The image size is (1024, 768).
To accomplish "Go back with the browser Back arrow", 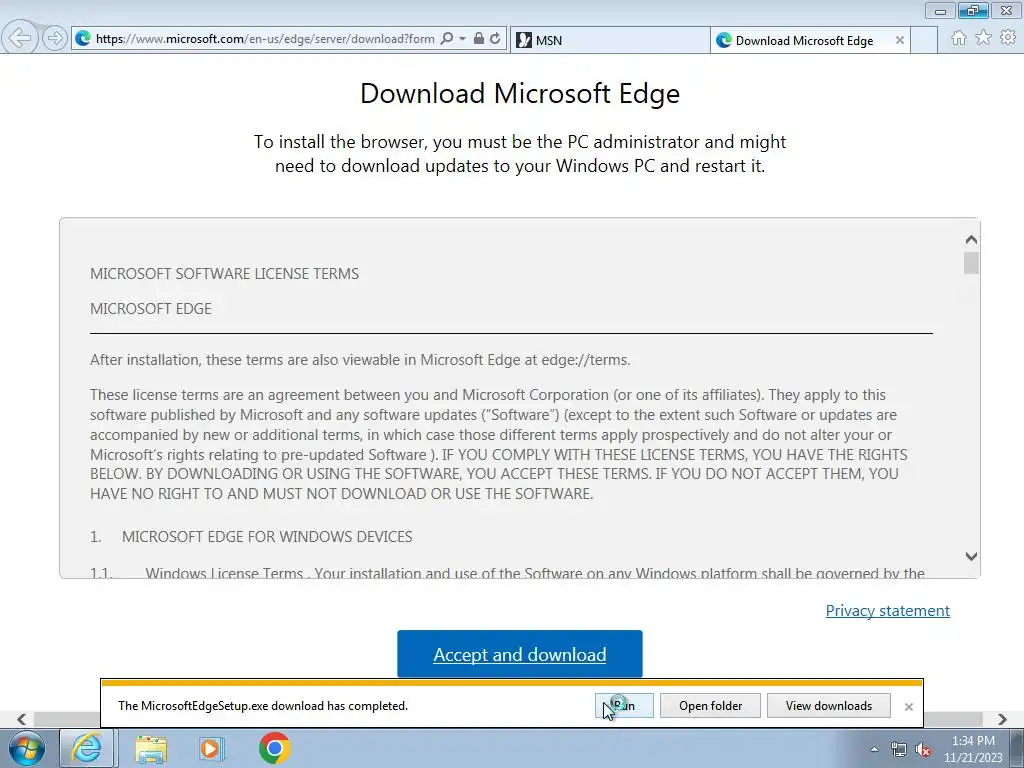I will click(19, 38).
